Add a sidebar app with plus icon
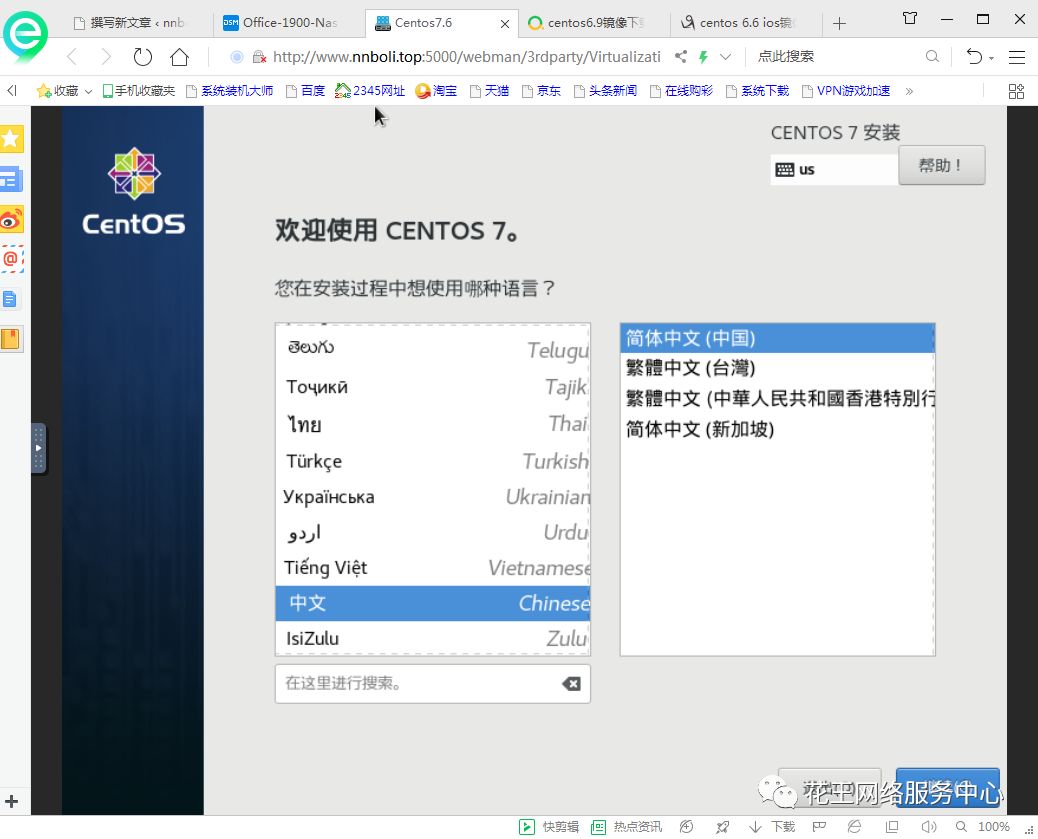This screenshot has width=1038, height=839. point(11,802)
